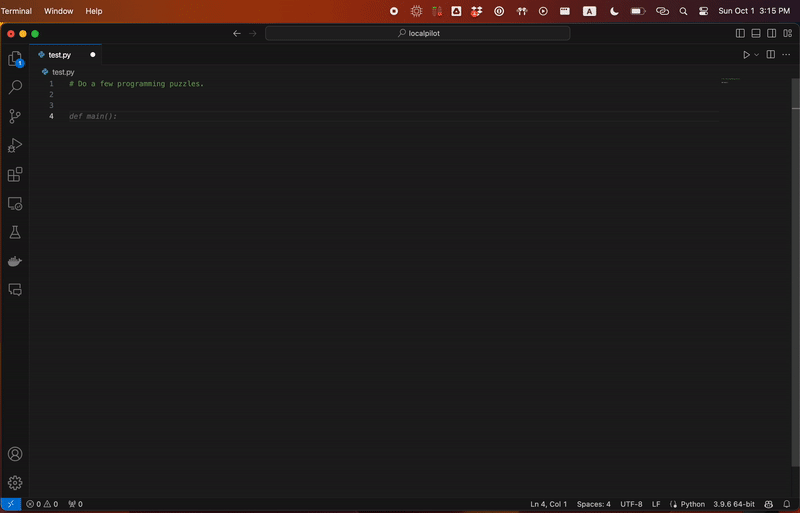Open the Manage gear icon
The width and height of the screenshot is (800, 513).
(15, 482)
